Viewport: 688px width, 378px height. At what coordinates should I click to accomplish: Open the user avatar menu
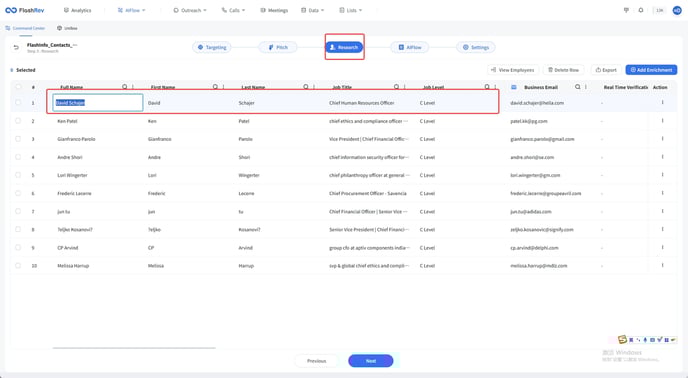[x=677, y=10]
